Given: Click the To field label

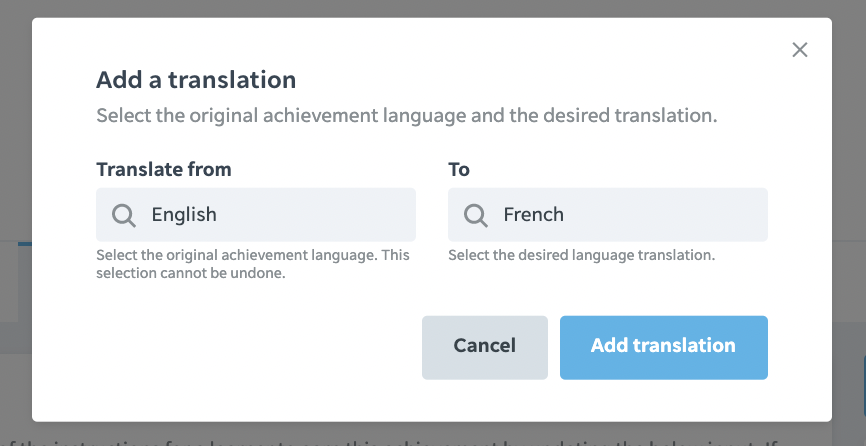Looking at the screenshot, I should click(458, 169).
